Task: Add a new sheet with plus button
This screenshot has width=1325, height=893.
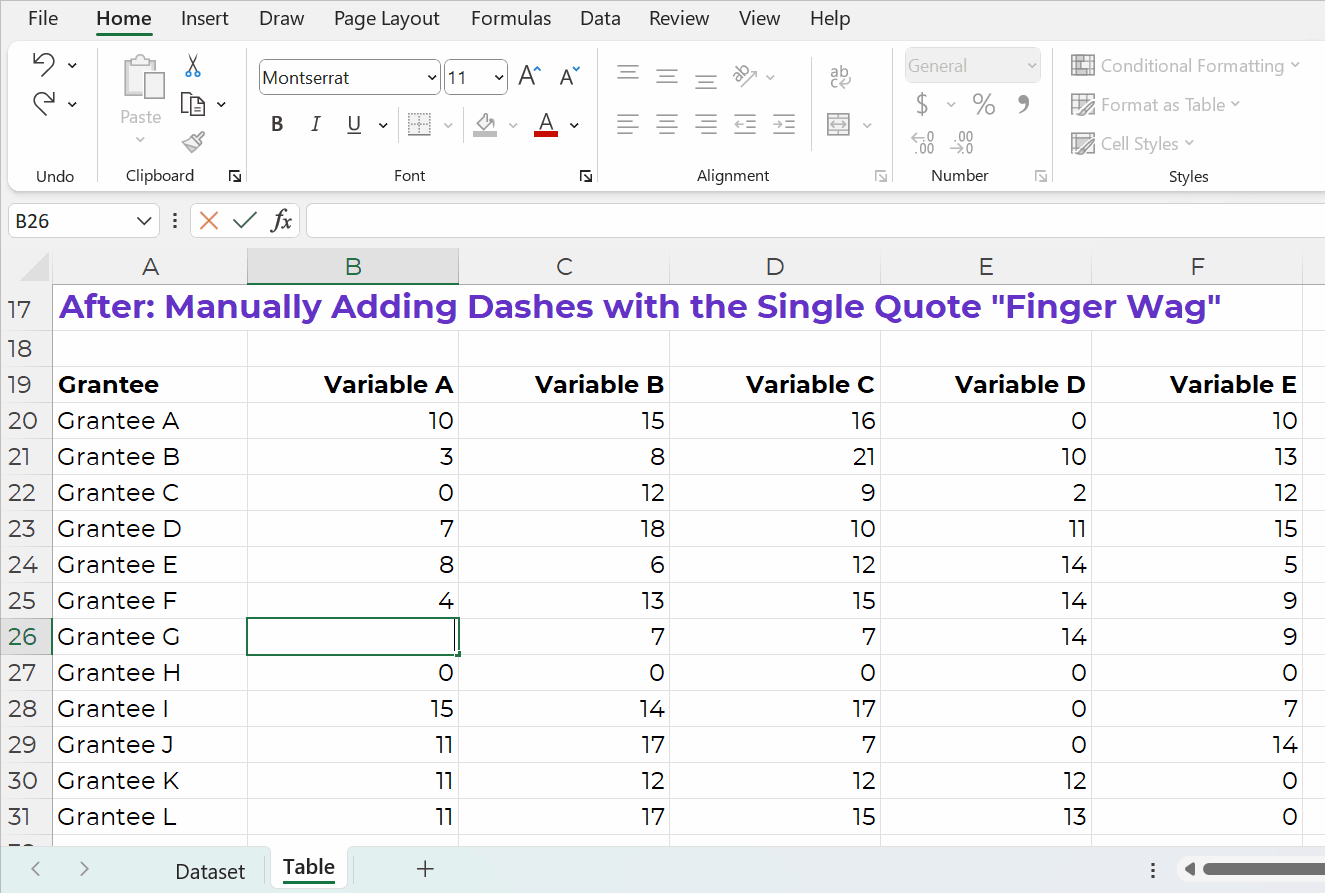Action: (425, 869)
